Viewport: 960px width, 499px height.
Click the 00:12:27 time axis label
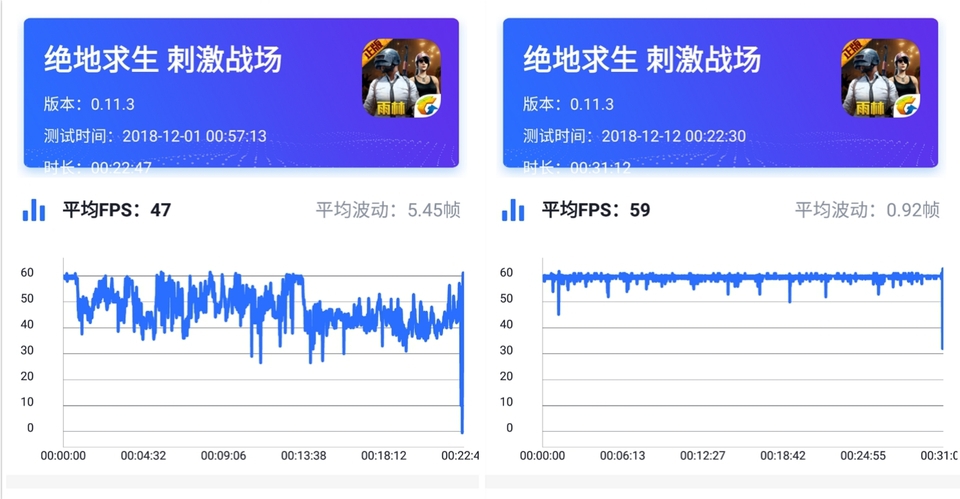tap(703, 456)
